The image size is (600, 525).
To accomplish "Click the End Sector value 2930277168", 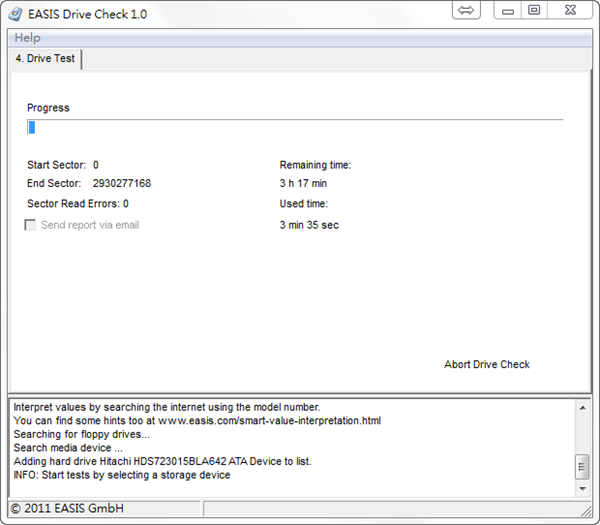I will tap(122, 183).
